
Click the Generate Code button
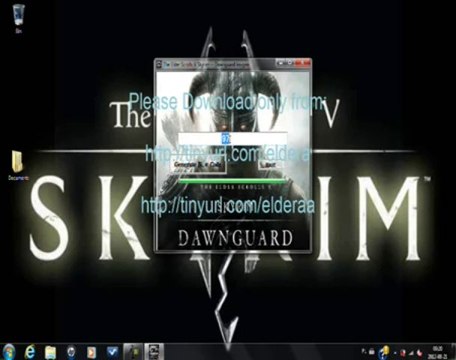tap(198, 165)
